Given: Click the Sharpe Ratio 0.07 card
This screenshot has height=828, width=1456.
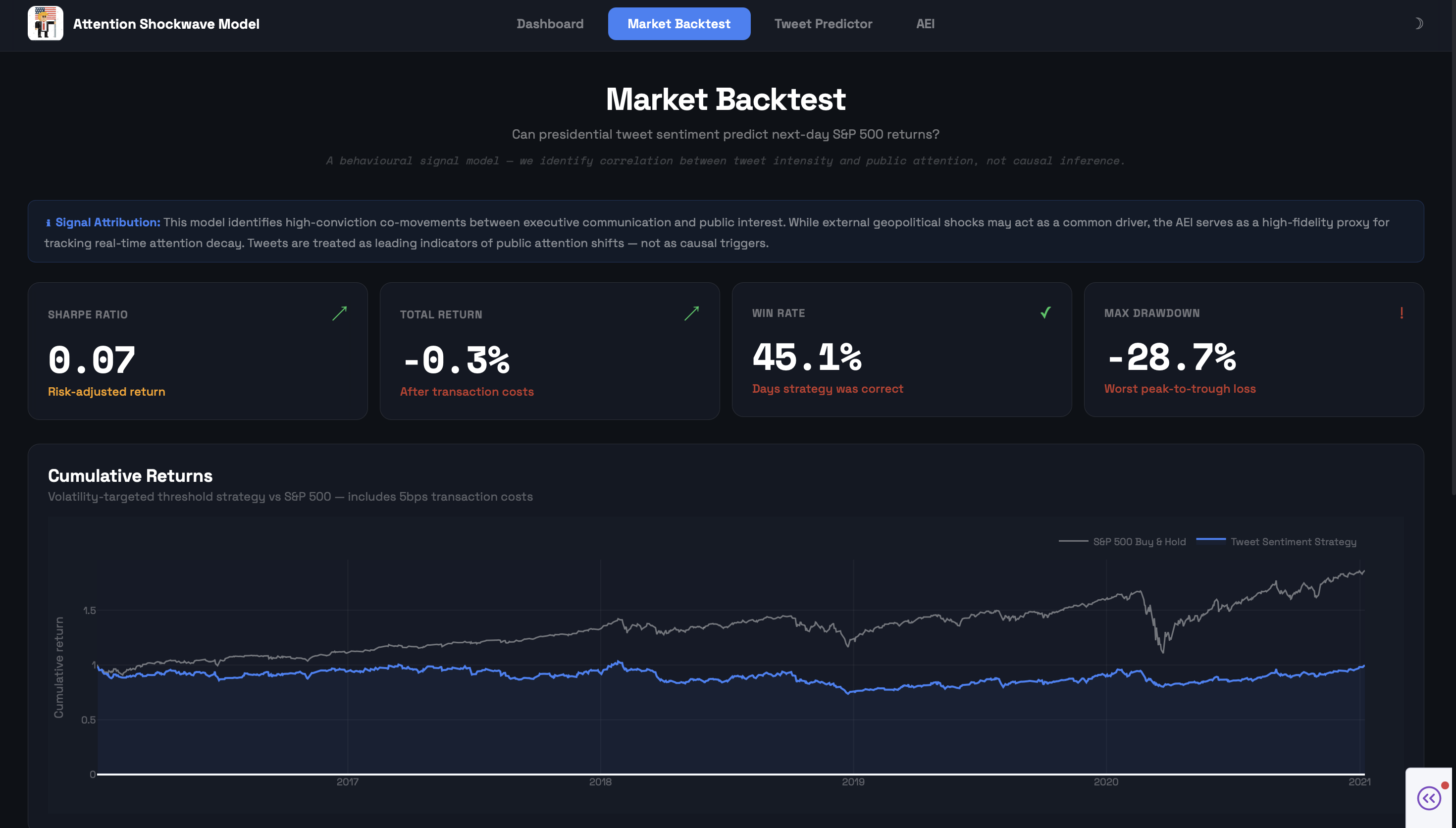Looking at the screenshot, I should (197, 351).
